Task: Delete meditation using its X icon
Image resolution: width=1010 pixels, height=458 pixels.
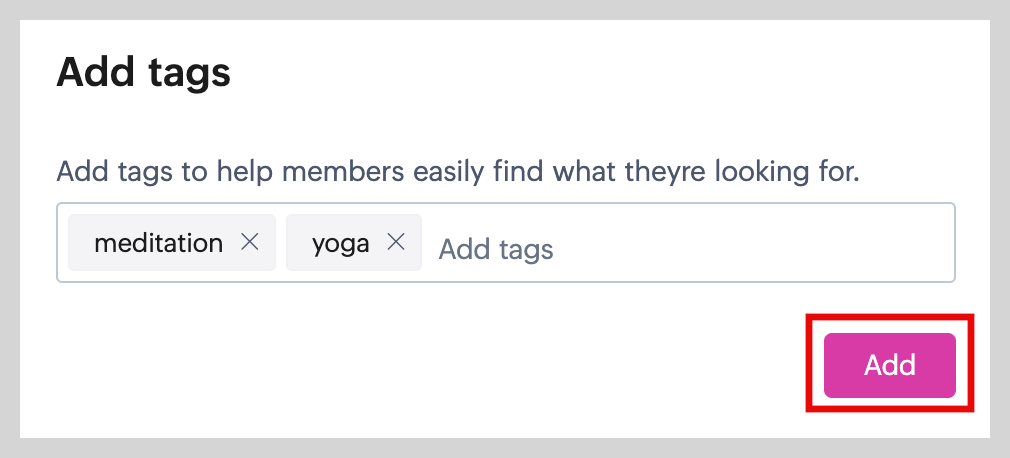Action: 250,242
